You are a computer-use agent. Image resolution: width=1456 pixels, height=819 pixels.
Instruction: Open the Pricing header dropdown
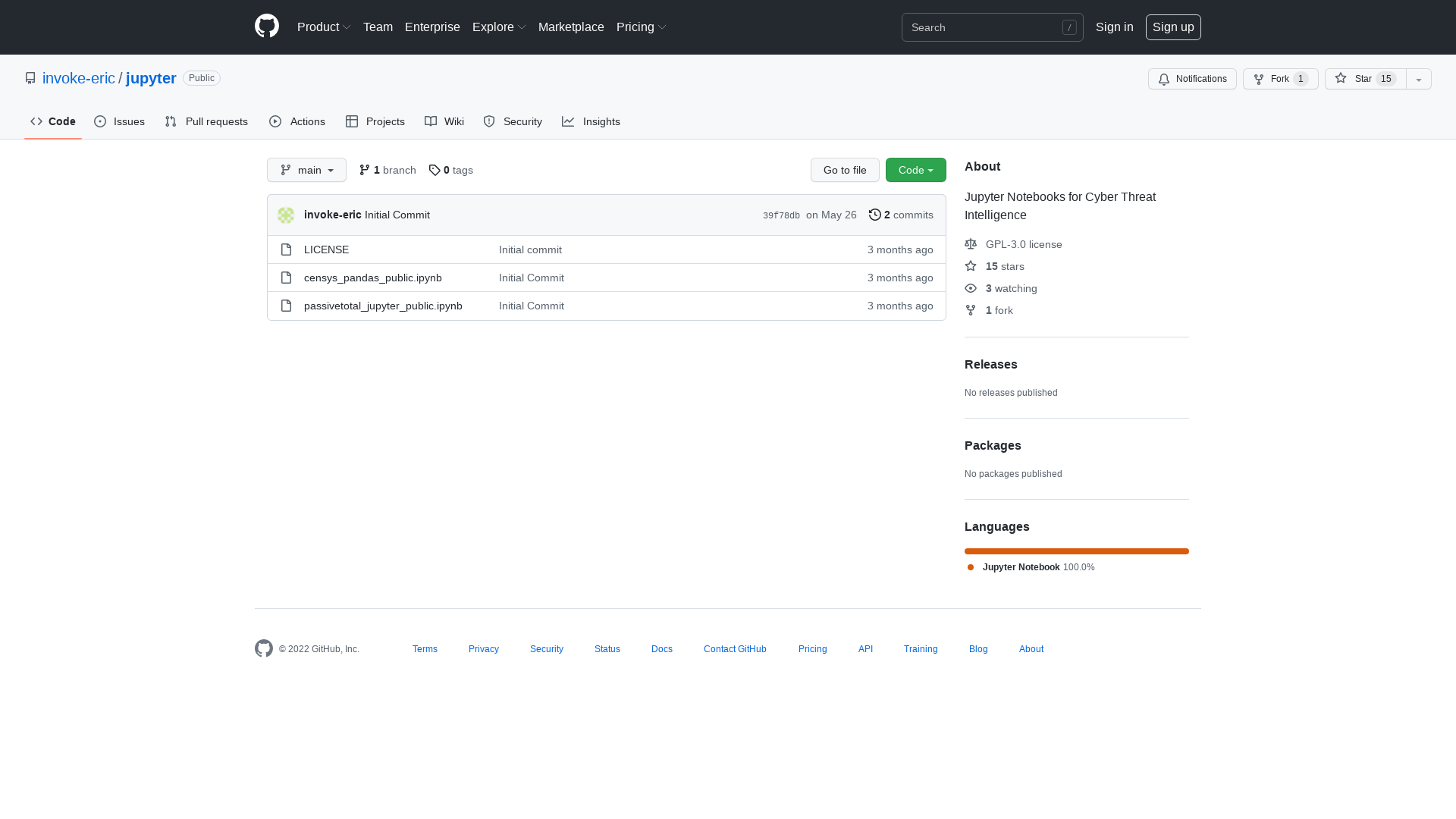(x=642, y=27)
